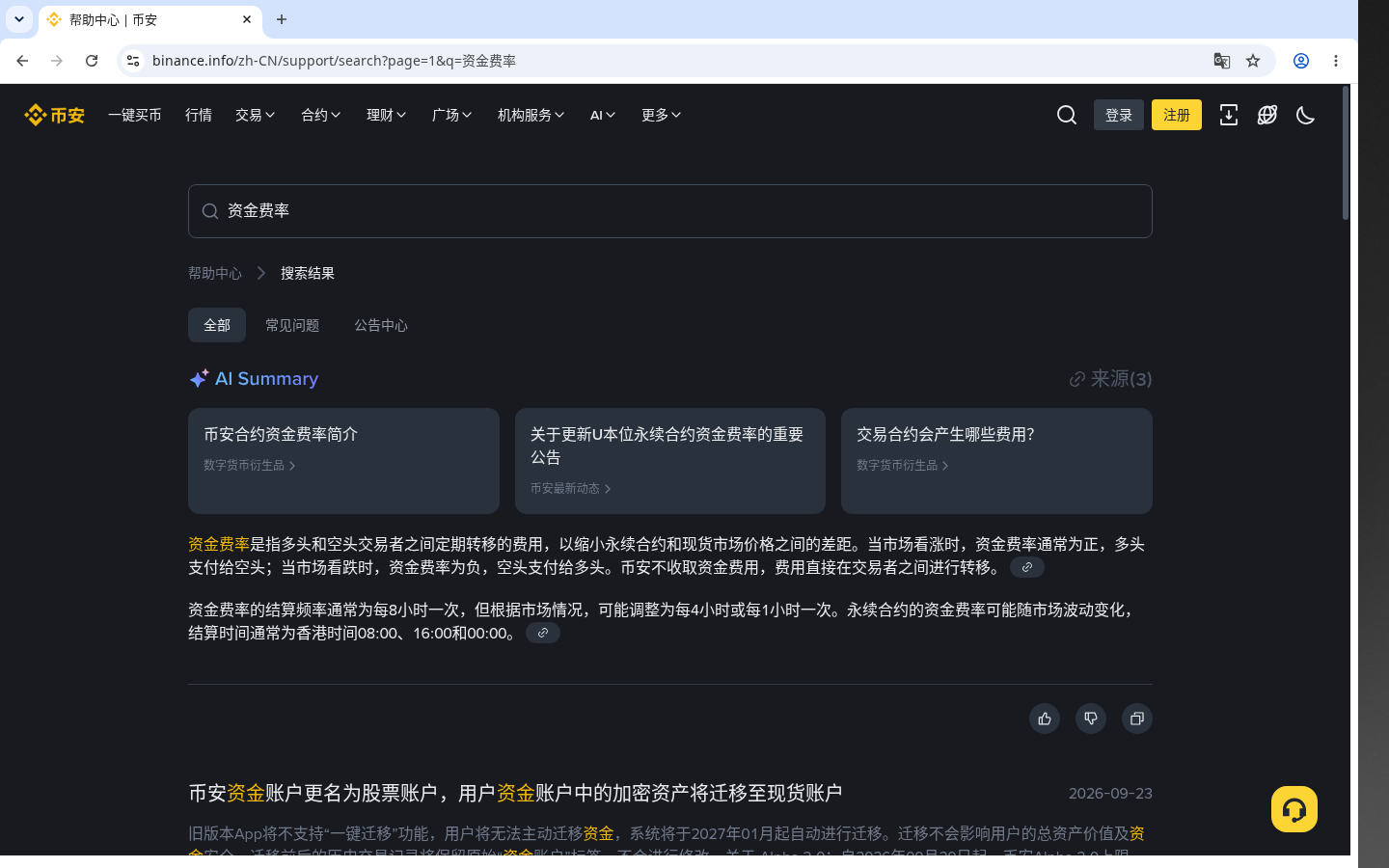The image size is (1389, 868).
Task: Switch to the 公告中心 tab
Action: [381, 325]
